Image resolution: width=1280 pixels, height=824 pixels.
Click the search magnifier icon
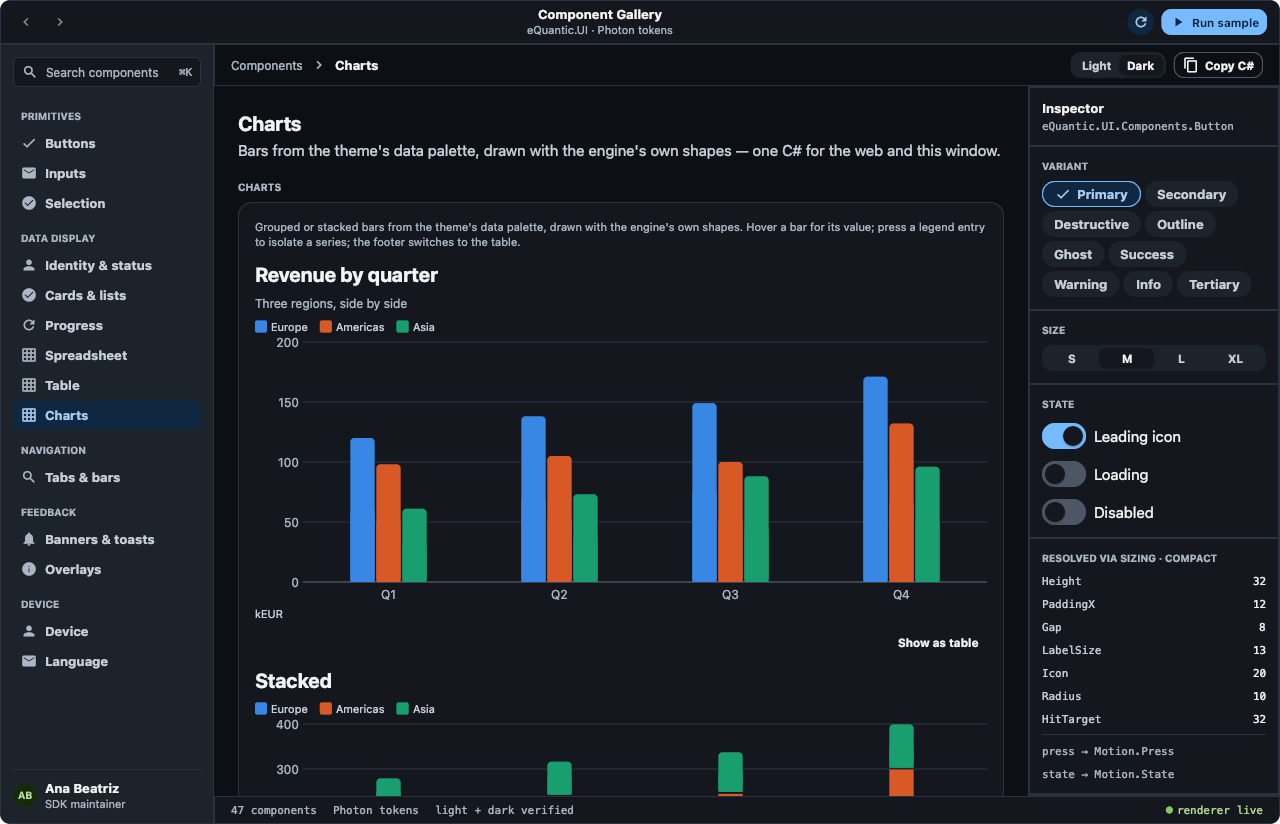pos(30,72)
